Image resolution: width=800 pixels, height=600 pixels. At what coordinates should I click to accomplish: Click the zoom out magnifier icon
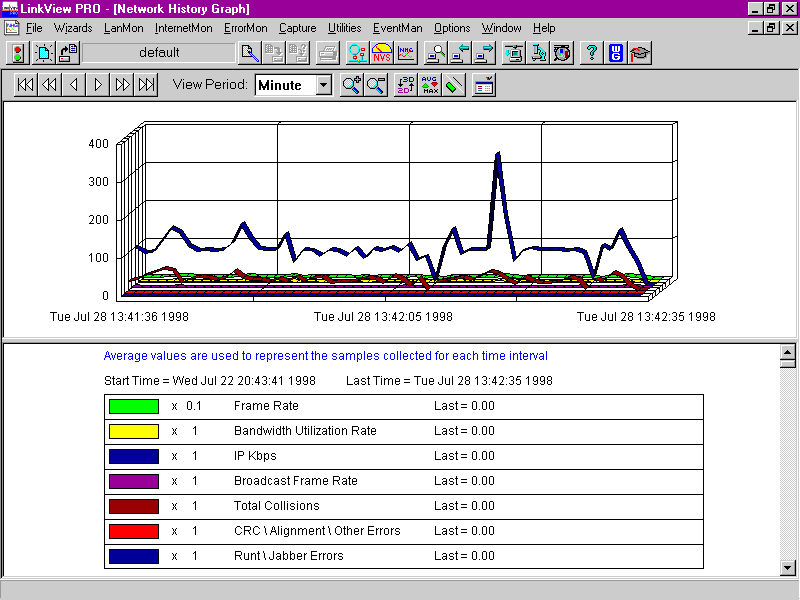point(375,85)
